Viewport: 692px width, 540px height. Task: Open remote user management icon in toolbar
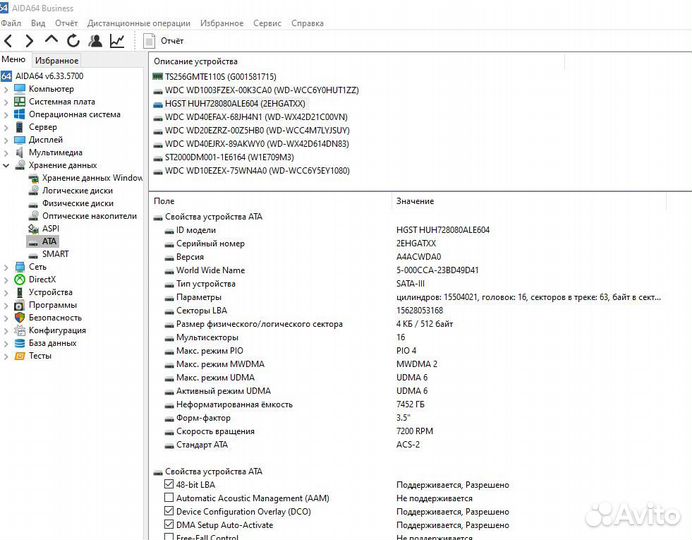(95, 41)
